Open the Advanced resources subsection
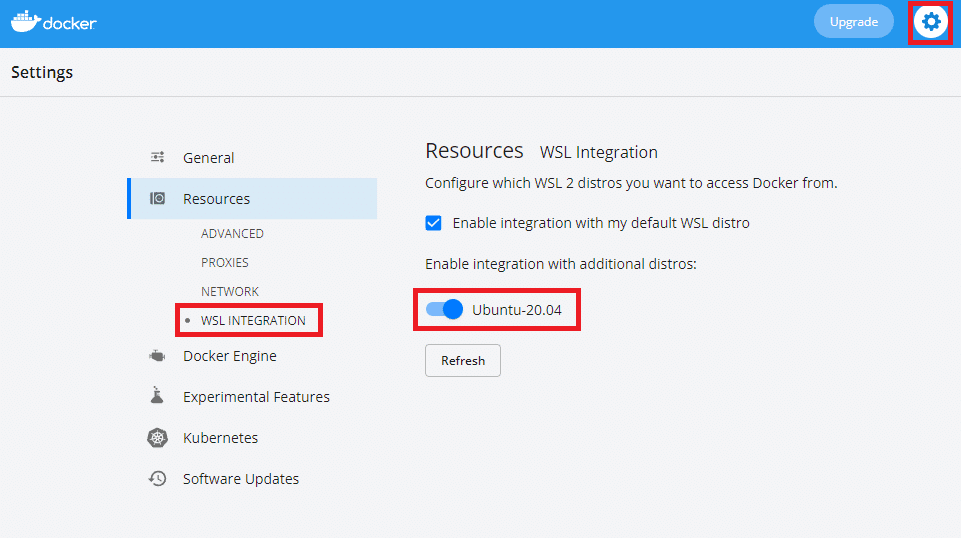The image size is (961, 538). pyautogui.click(x=232, y=234)
